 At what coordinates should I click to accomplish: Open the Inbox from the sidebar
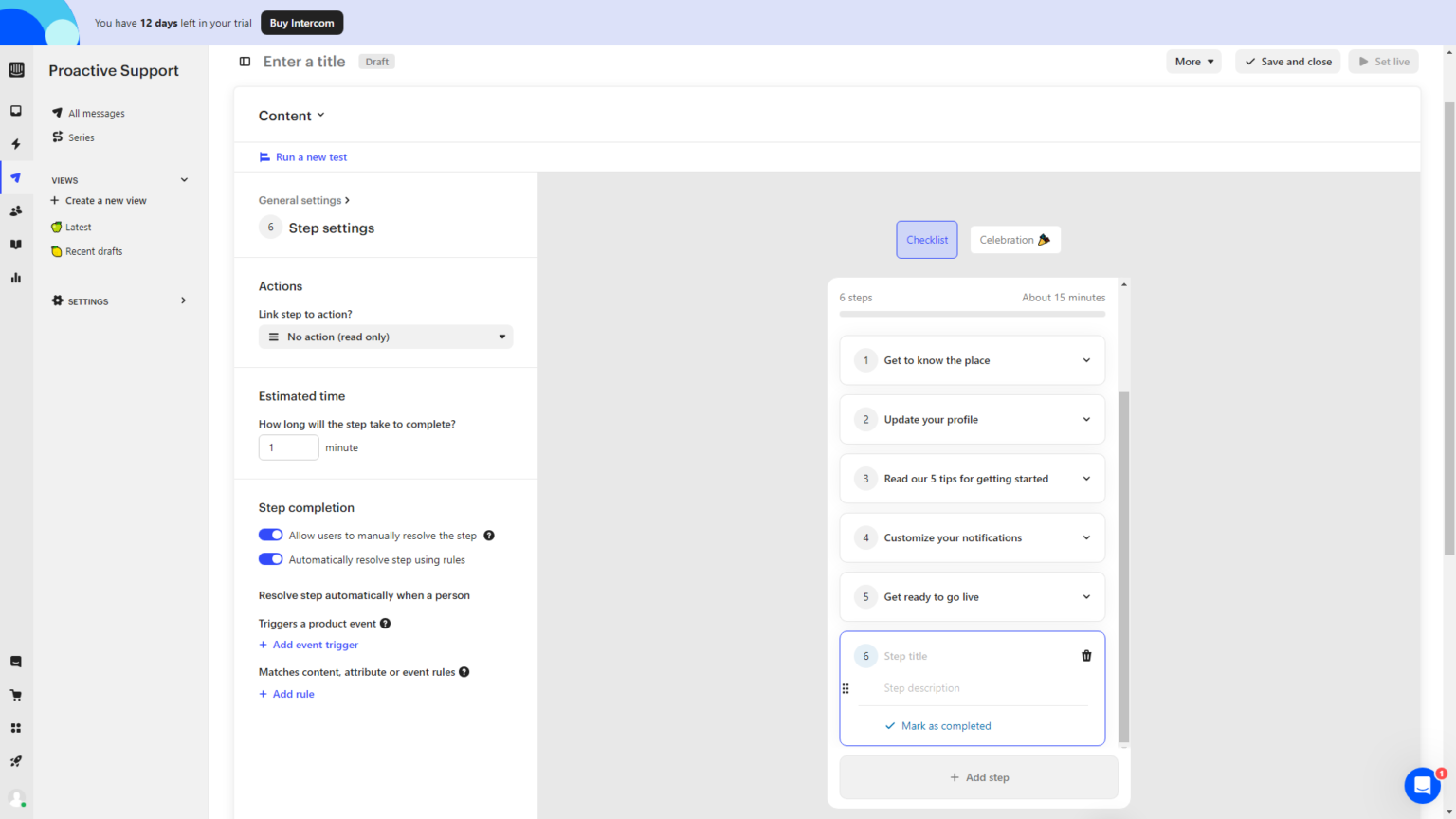pos(15,111)
